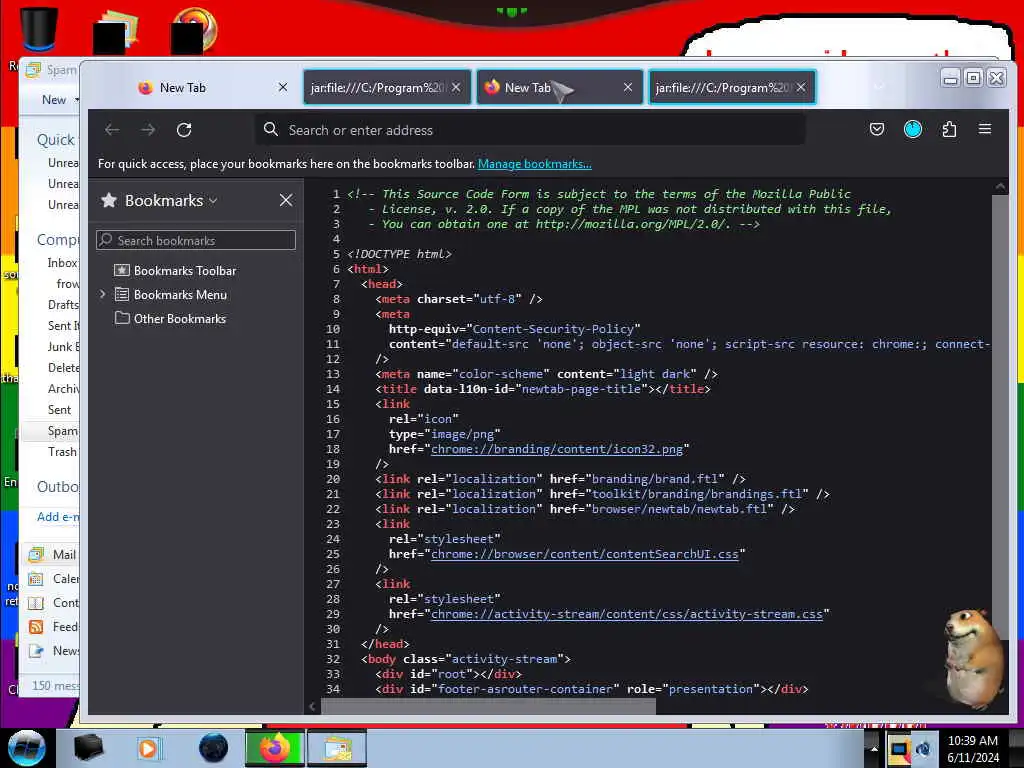Open the dark globe taskbar icon
1024x768 pixels.
pyautogui.click(x=214, y=748)
